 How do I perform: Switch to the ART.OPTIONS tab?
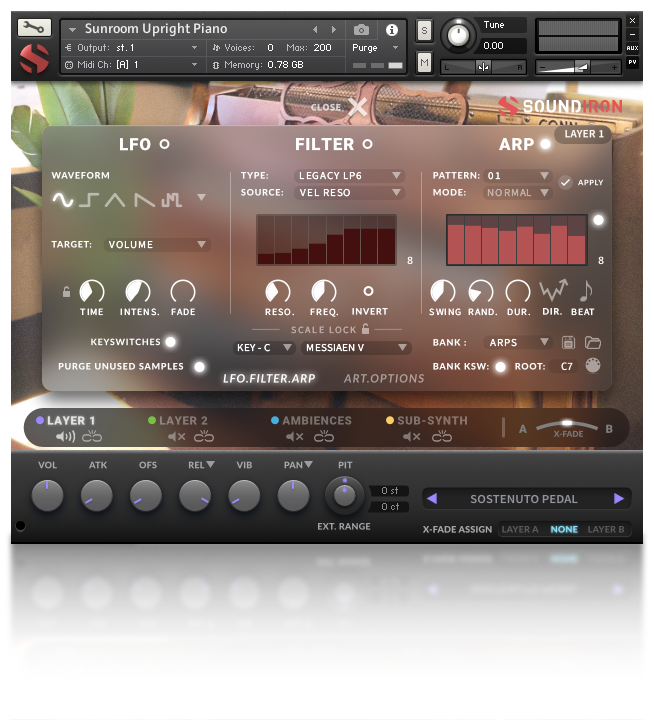[x=384, y=378]
